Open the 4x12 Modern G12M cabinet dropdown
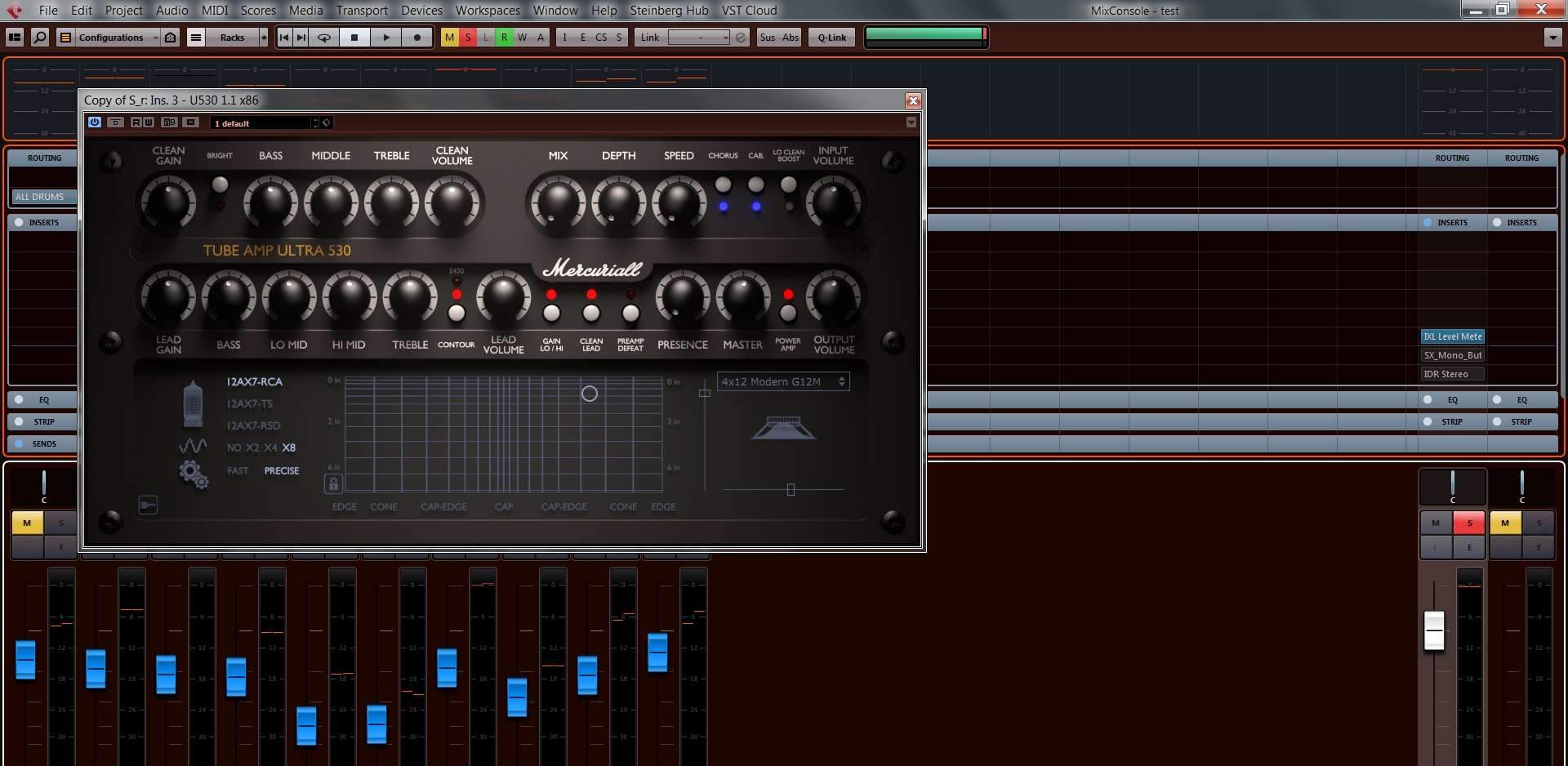 [783, 381]
